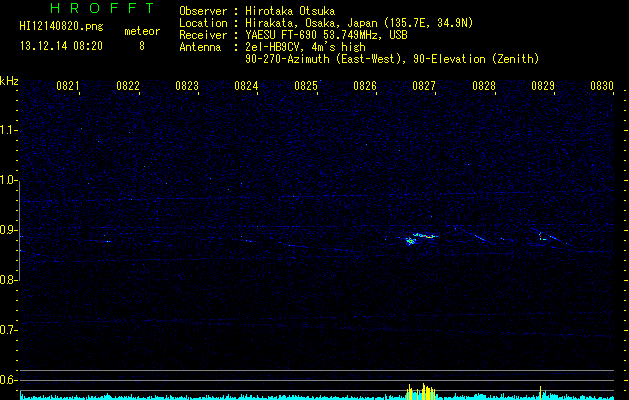Image resolution: width=629 pixels, height=400 pixels.
Task: Click the yellow peak below the 0829 echo
Action: (540, 392)
